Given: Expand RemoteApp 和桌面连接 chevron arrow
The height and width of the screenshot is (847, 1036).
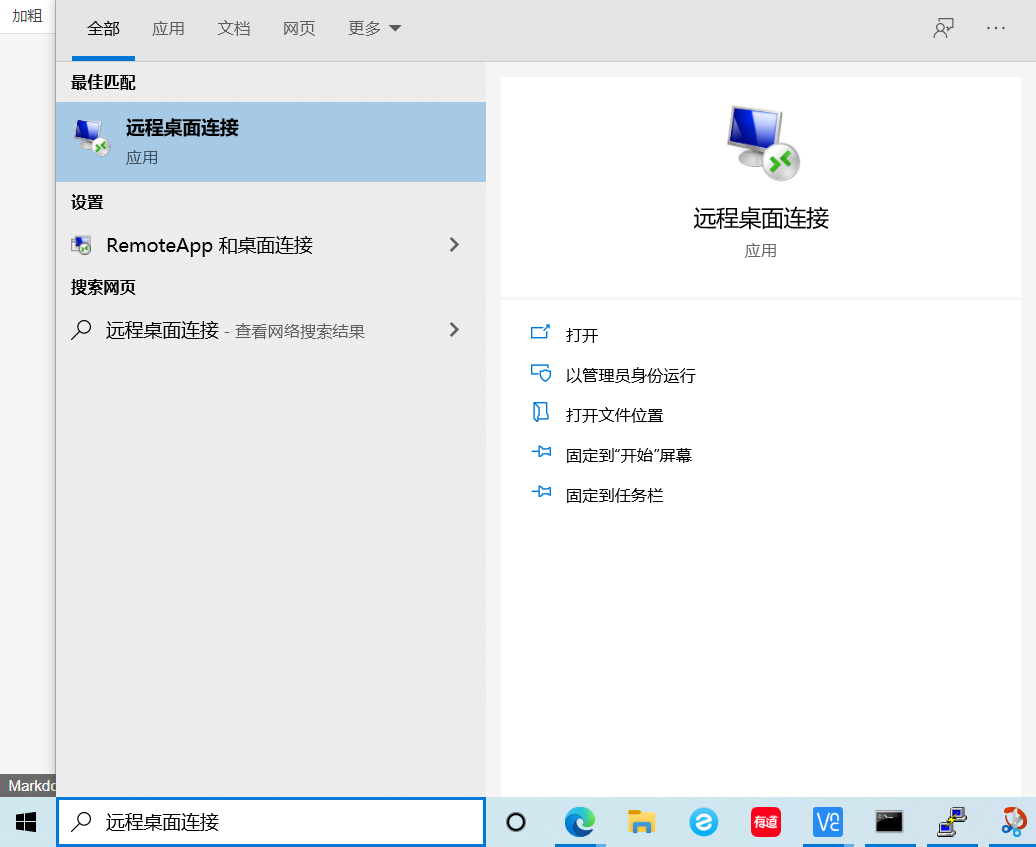Looking at the screenshot, I should pyautogui.click(x=454, y=245).
